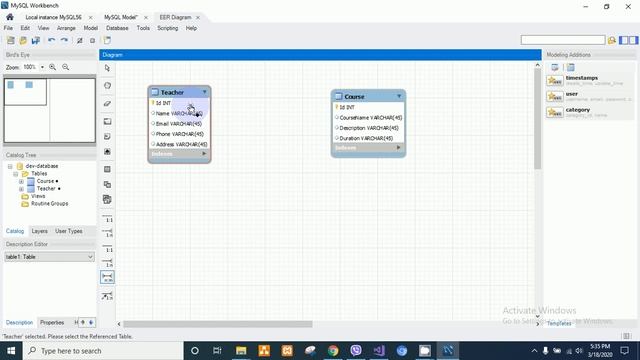Select the new routine group tool
Viewport: 640px width, 360px height.
point(107,200)
